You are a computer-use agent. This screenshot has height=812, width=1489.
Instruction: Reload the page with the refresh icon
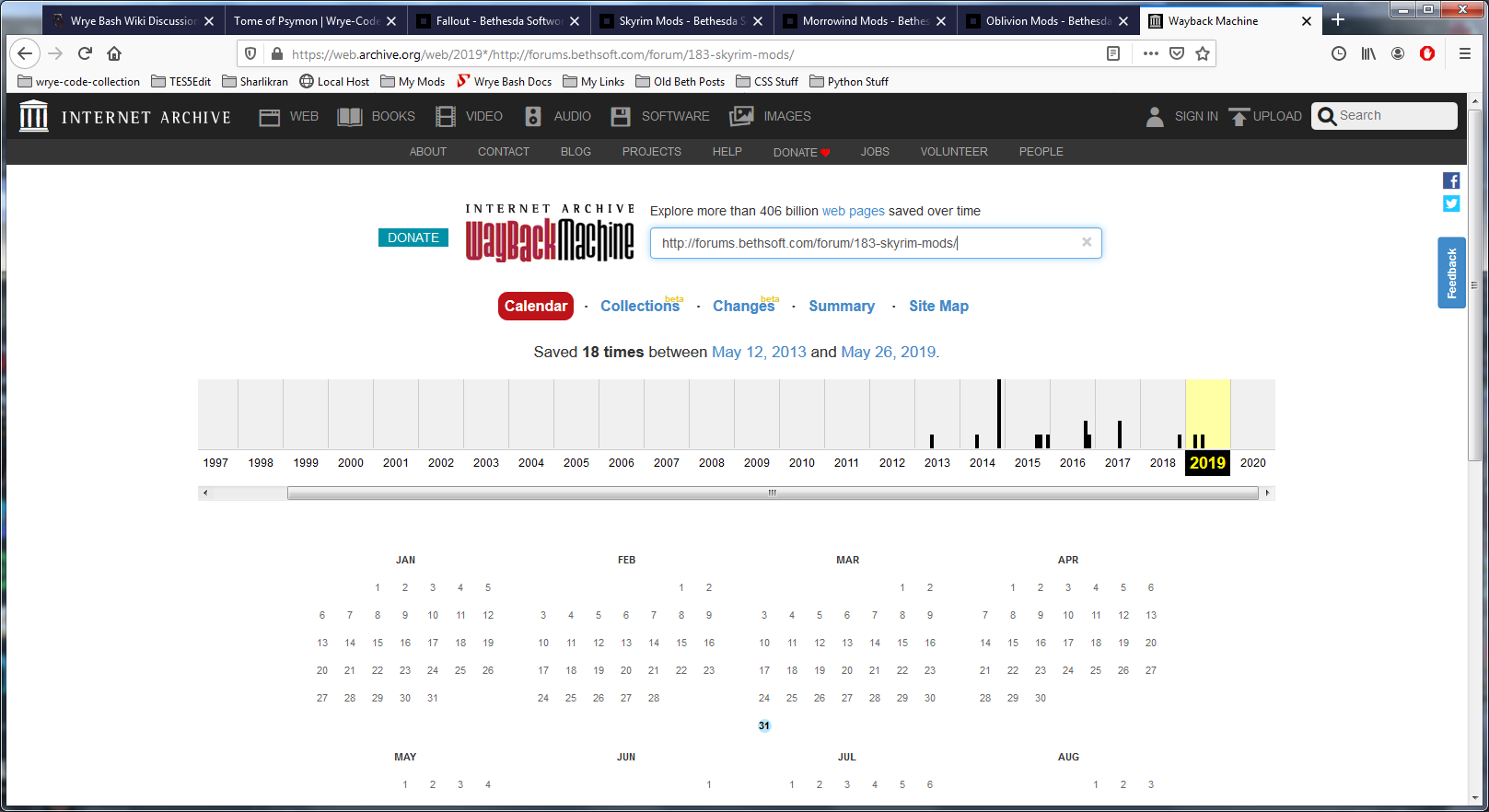[85, 53]
